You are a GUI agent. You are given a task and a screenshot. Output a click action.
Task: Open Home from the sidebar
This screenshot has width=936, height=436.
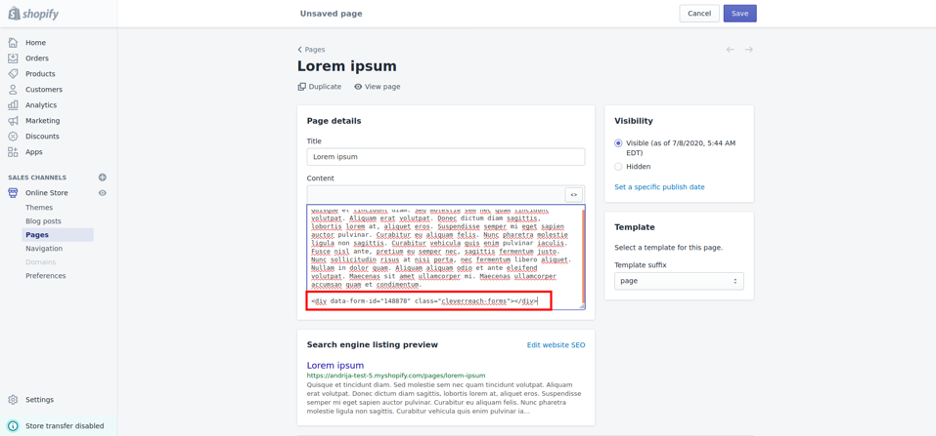(x=36, y=43)
